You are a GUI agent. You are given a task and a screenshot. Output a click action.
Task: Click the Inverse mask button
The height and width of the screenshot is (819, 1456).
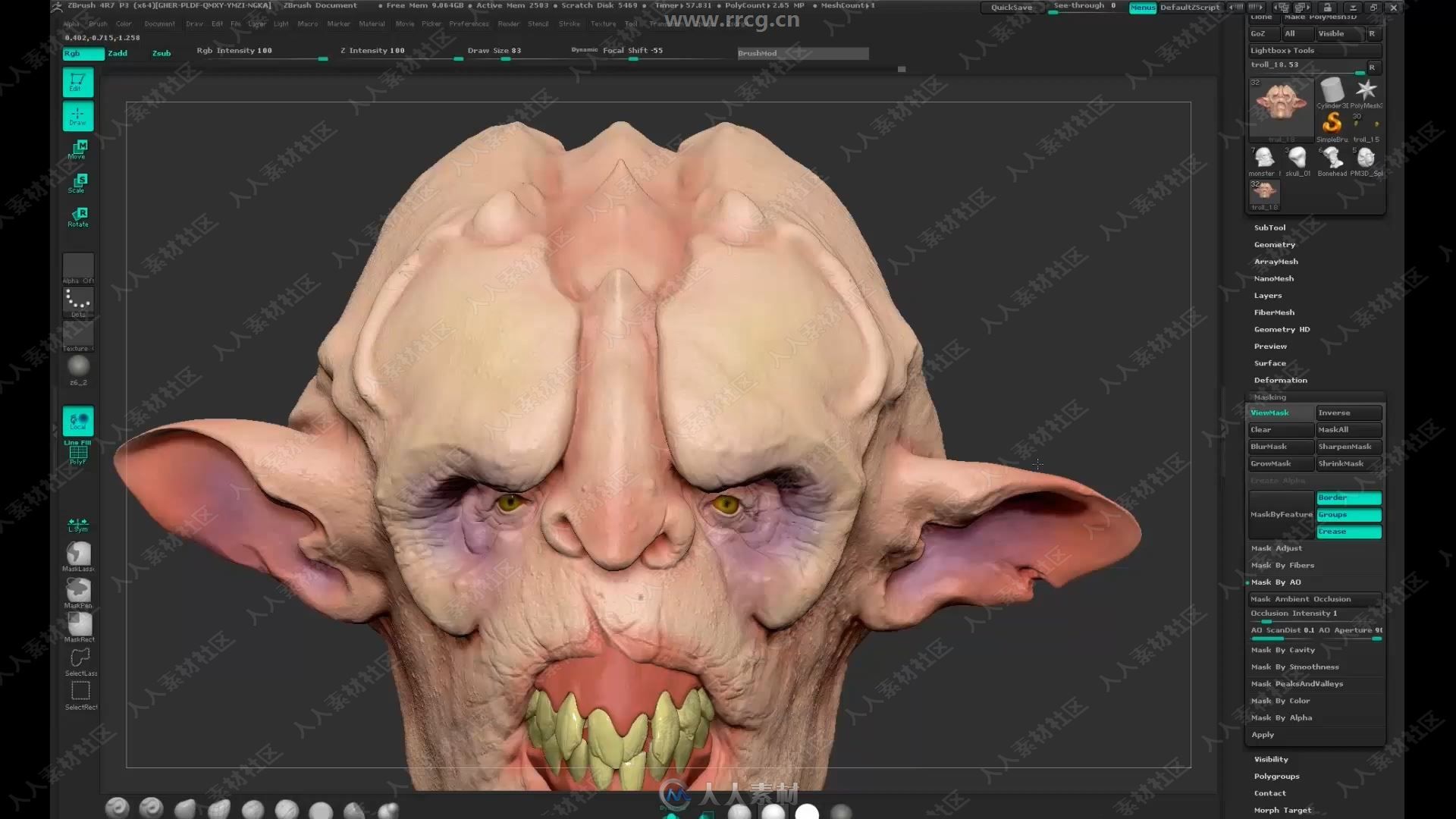click(x=1349, y=413)
